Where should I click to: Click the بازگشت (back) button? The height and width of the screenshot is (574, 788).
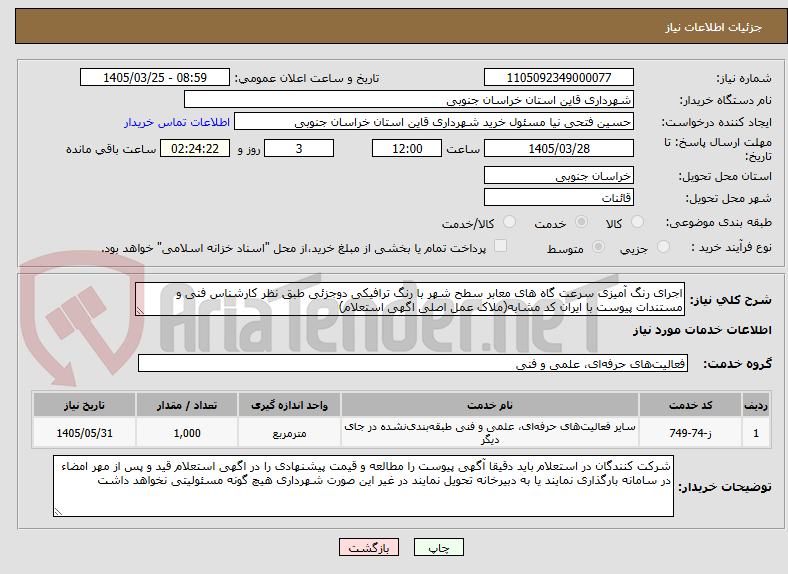[369, 547]
